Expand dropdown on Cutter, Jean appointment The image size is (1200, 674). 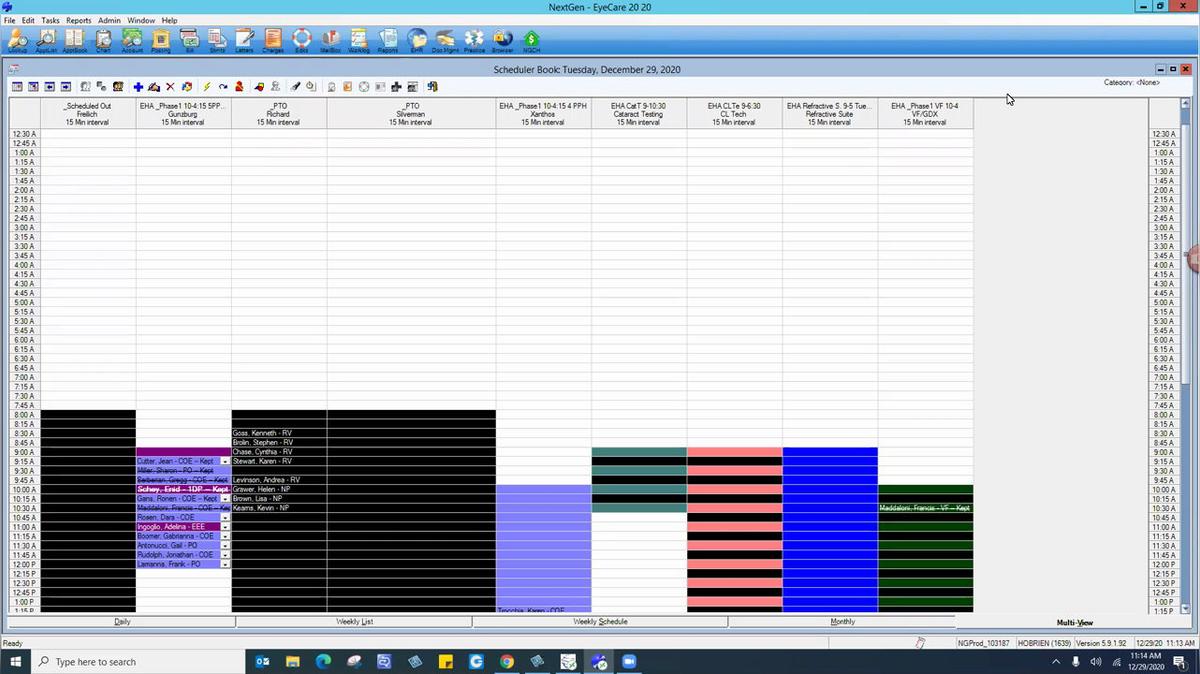point(225,462)
